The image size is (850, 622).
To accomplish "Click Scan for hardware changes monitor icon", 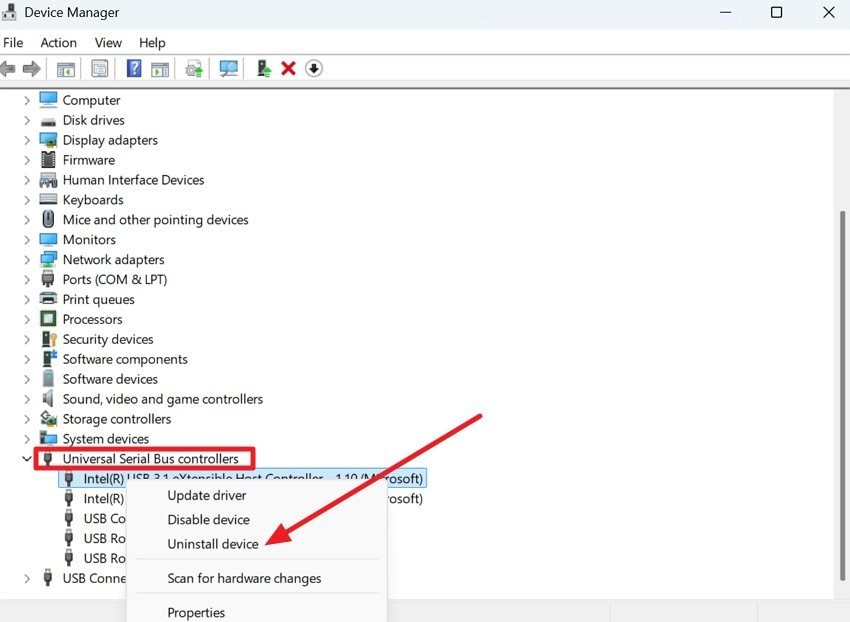I will point(229,69).
